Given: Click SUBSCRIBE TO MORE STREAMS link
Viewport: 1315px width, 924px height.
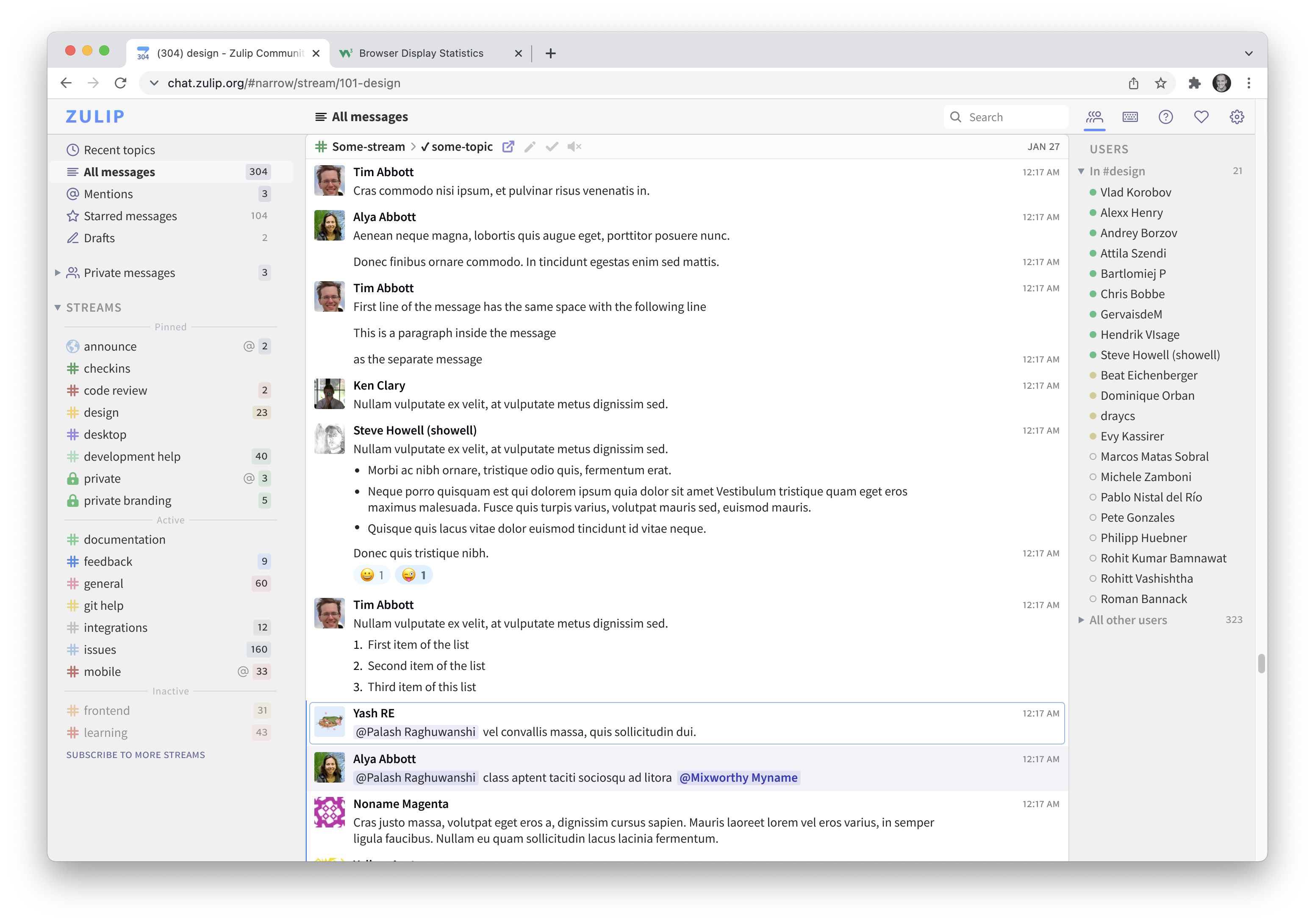Looking at the screenshot, I should 135,755.
